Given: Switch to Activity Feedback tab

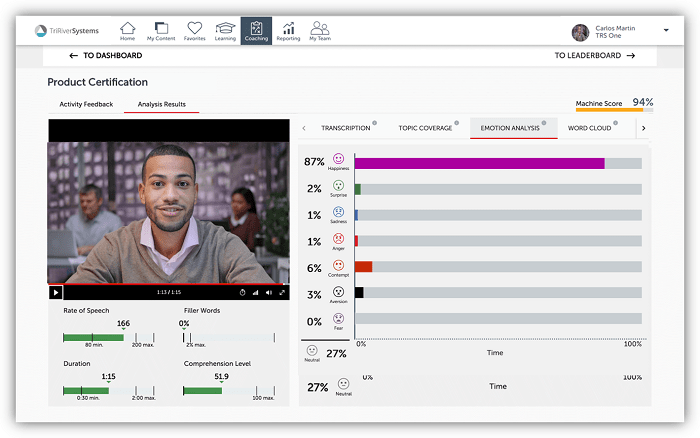Looking at the screenshot, I should (x=86, y=104).
